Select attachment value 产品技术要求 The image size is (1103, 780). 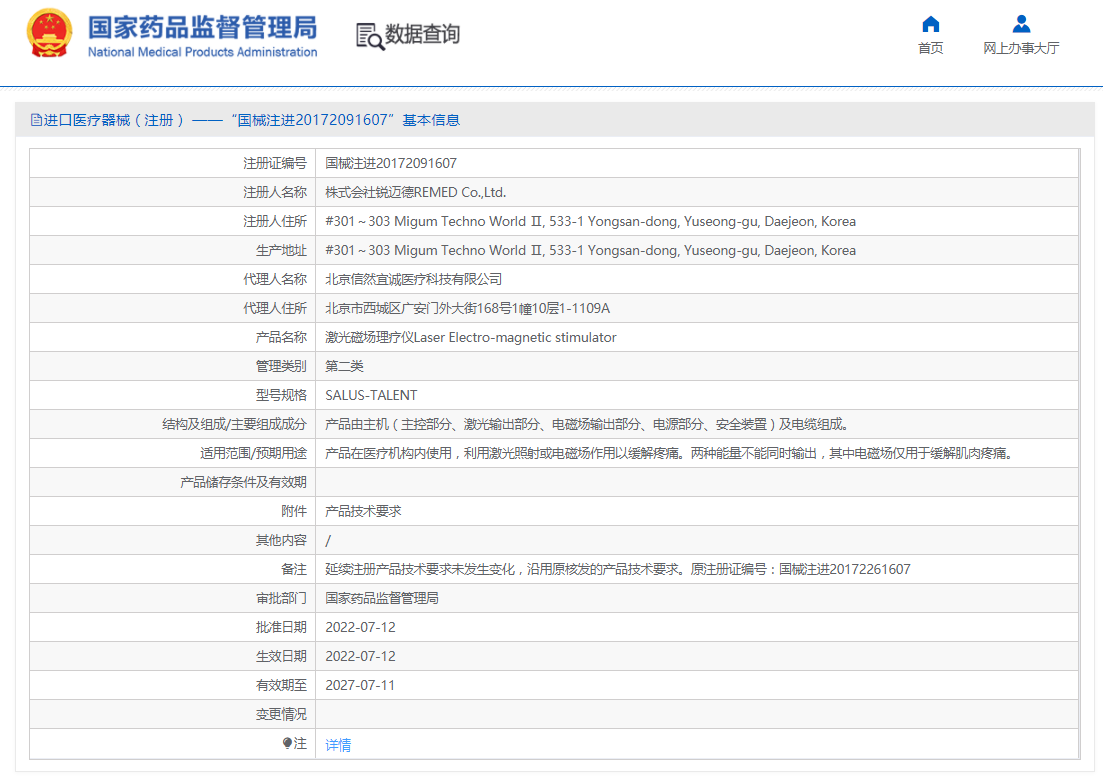pyautogui.click(x=363, y=511)
